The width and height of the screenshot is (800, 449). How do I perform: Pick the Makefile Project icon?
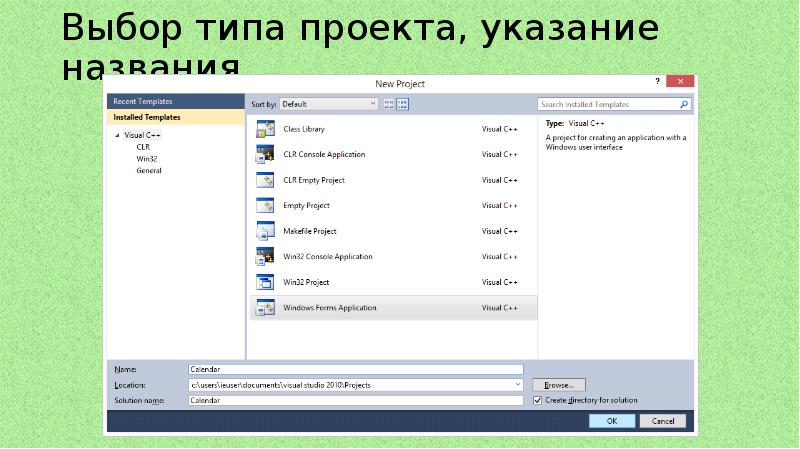265,231
